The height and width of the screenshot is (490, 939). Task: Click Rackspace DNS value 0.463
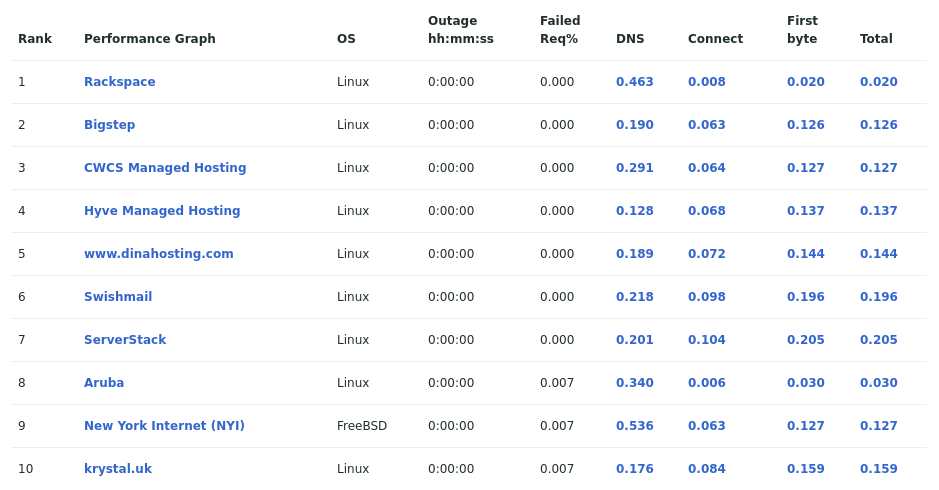tap(635, 82)
